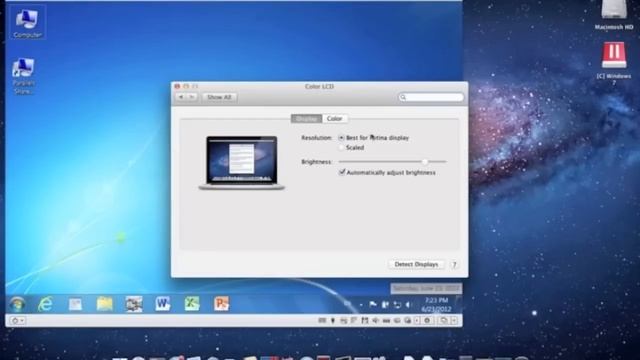Go back in System Preferences
640x360 pixels.
181,97
